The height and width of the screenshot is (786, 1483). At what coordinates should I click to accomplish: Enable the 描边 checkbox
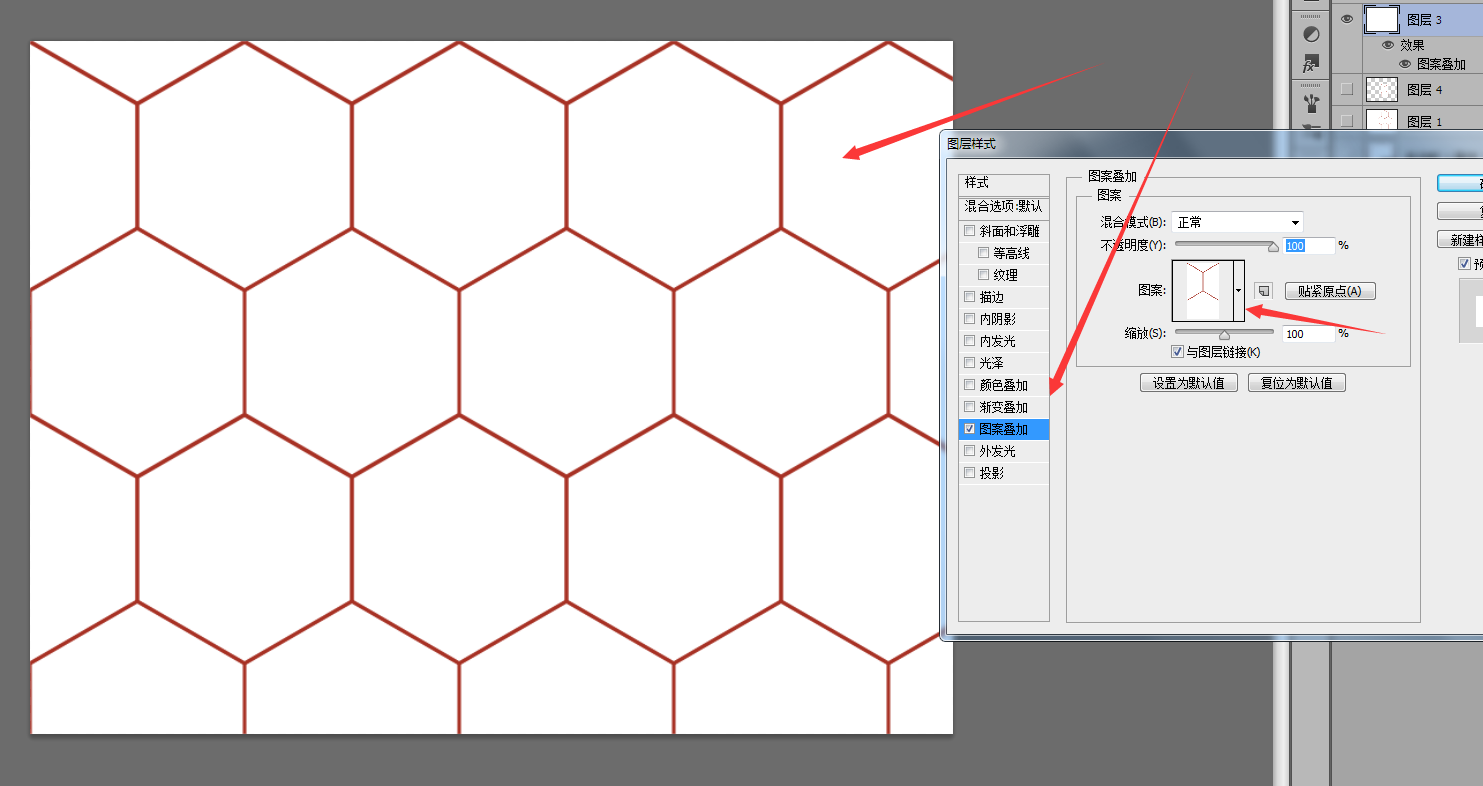969,297
